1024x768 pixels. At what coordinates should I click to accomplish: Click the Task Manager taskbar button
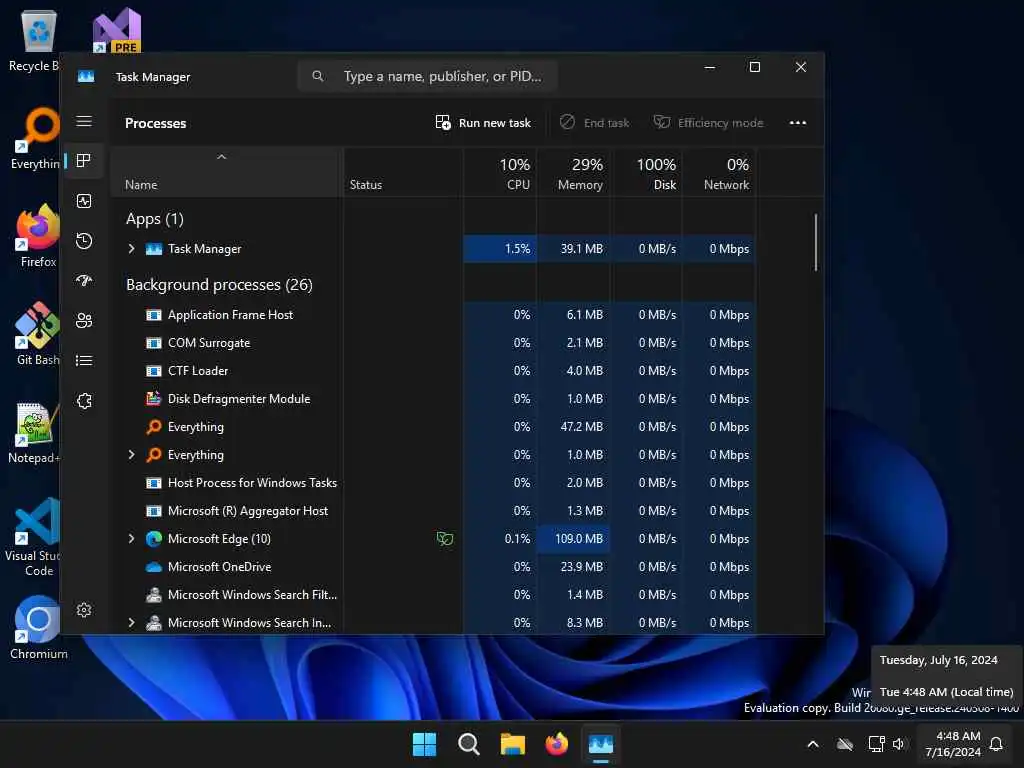click(601, 744)
